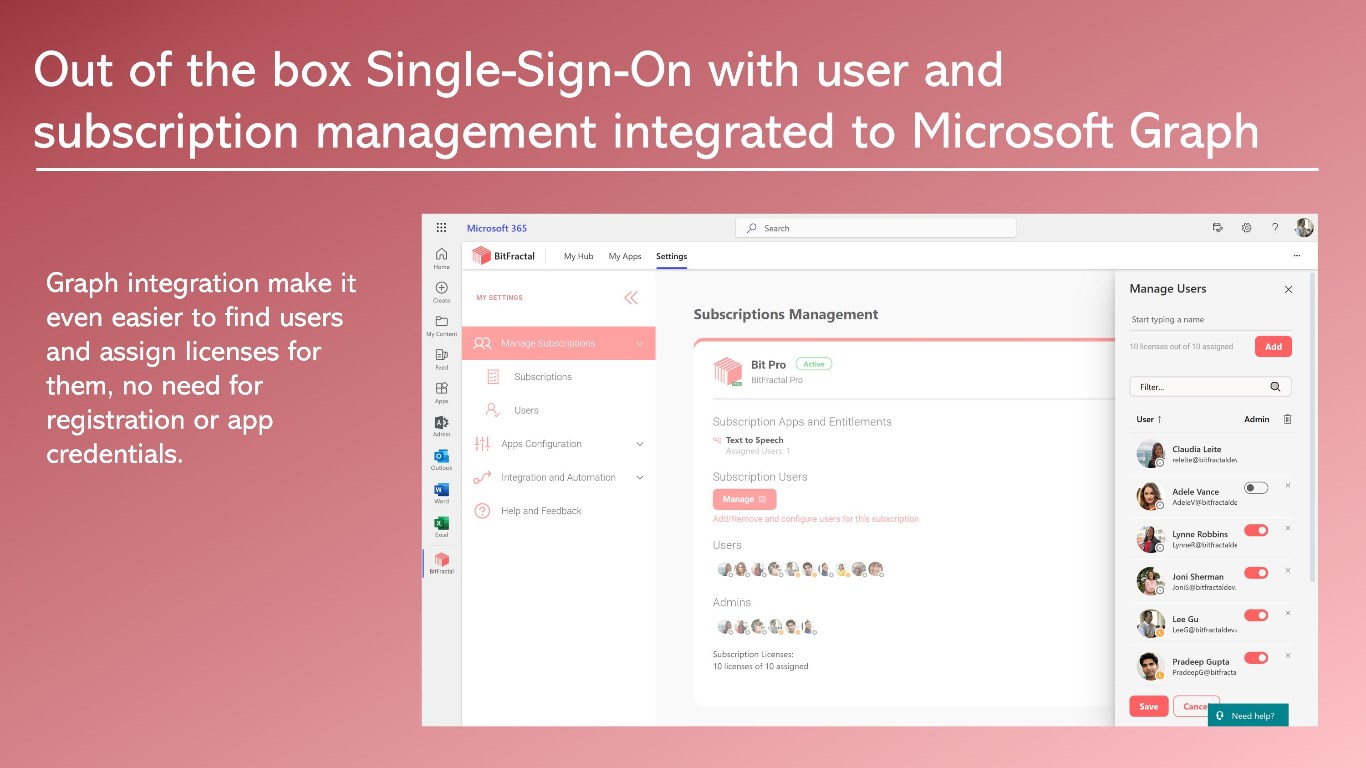
Task: Collapse the My Settings sidebar with double-chevron
Action: pos(631,297)
